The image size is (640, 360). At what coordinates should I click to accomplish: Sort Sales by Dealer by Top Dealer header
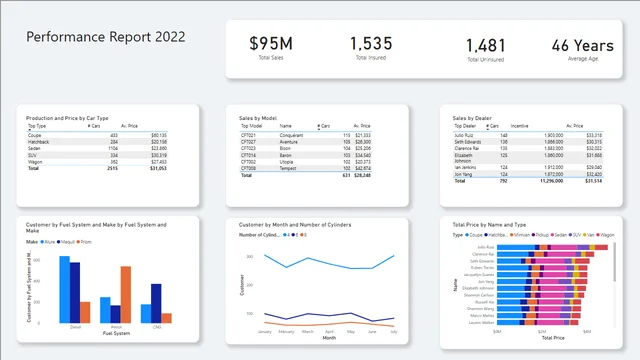click(x=465, y=126)
